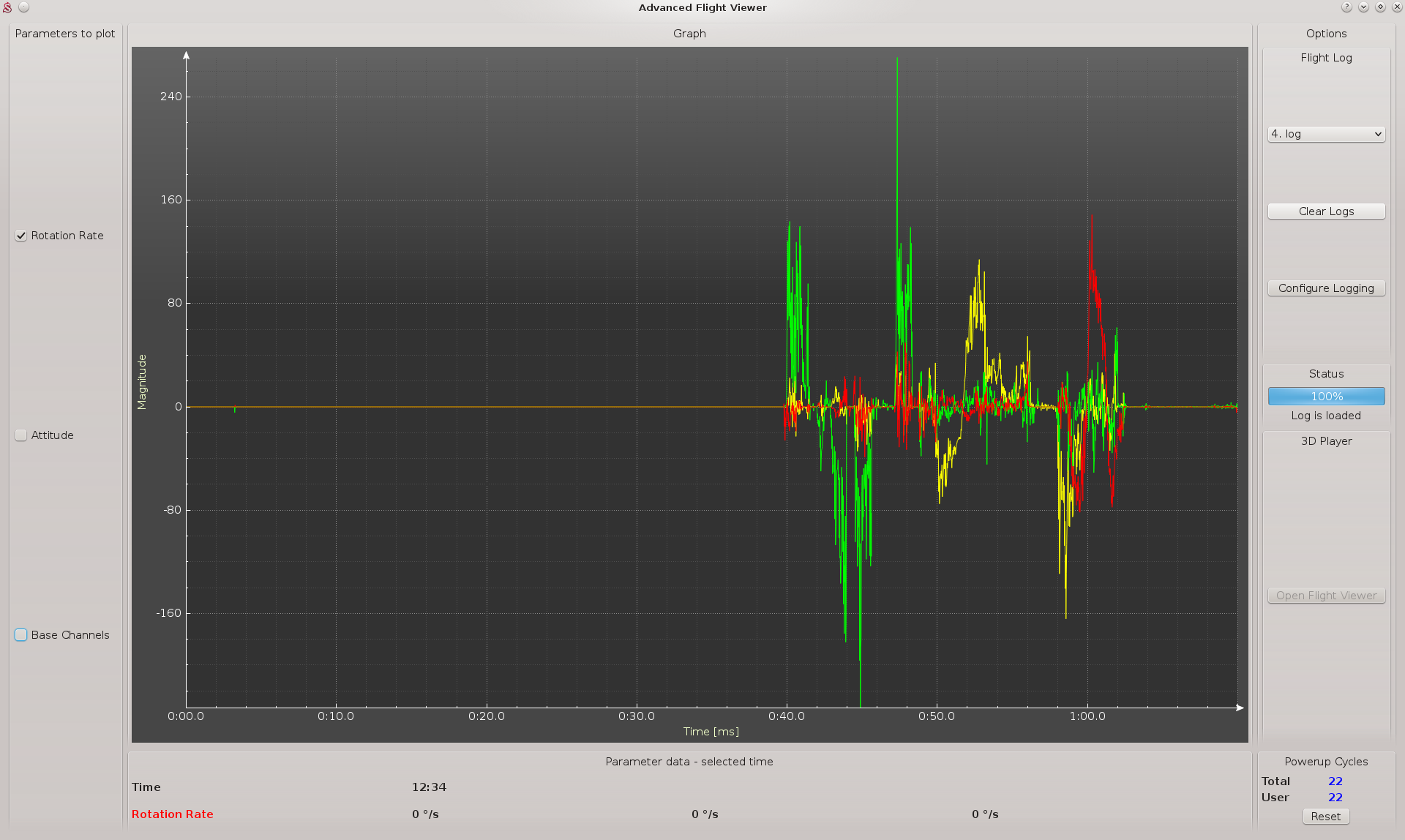Click the Open Flight Viewer button

1325,596
